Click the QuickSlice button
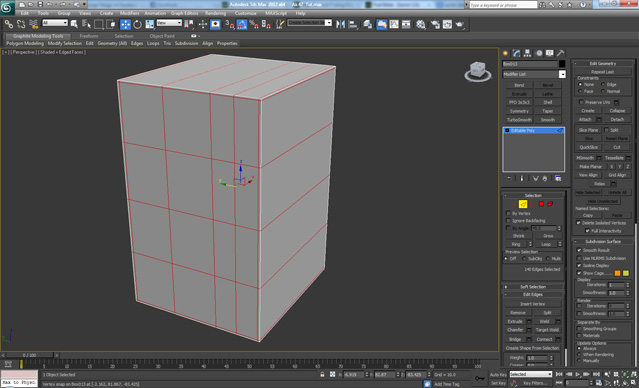The height and width of the screenshot is (388, 639). [588, 148]
